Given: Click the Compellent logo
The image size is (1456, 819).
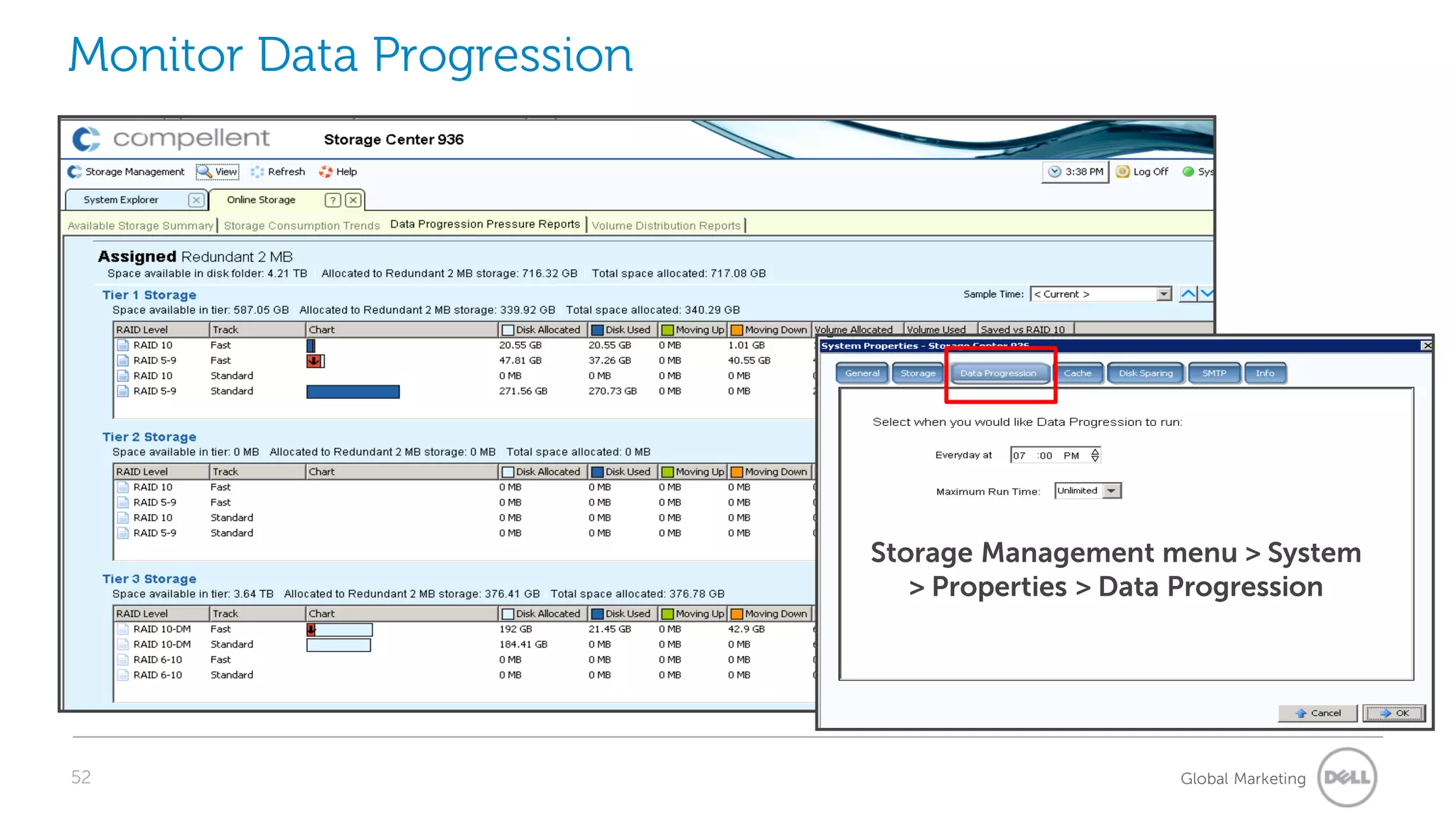Looking at the screenshot, I should click(171, 139).
